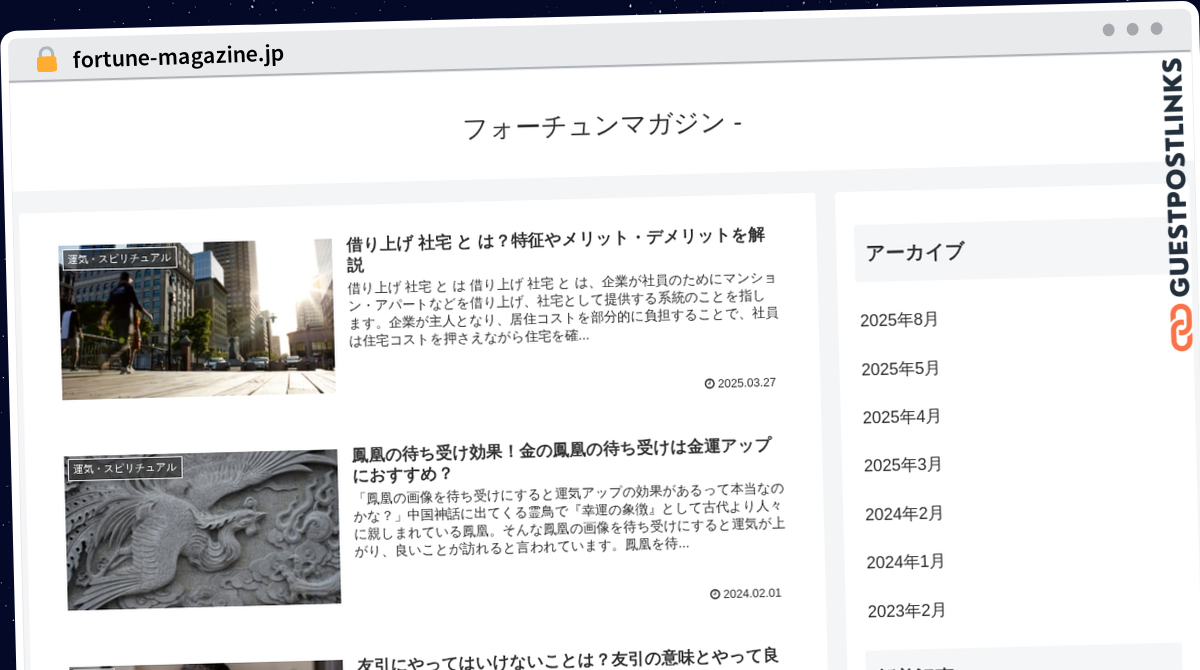Open article 友引にやってはいけないことは？
1200x670 pixels.
point(568,660)
